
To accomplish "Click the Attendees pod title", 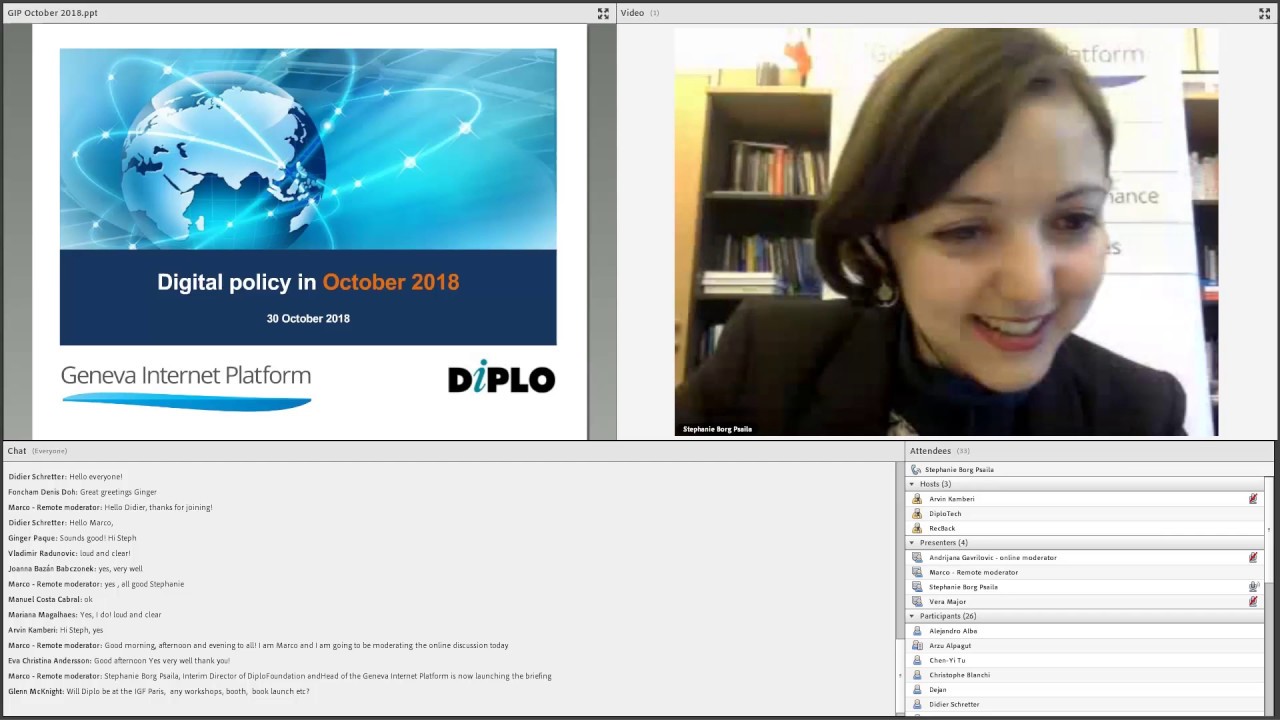I will pos(930,451).
